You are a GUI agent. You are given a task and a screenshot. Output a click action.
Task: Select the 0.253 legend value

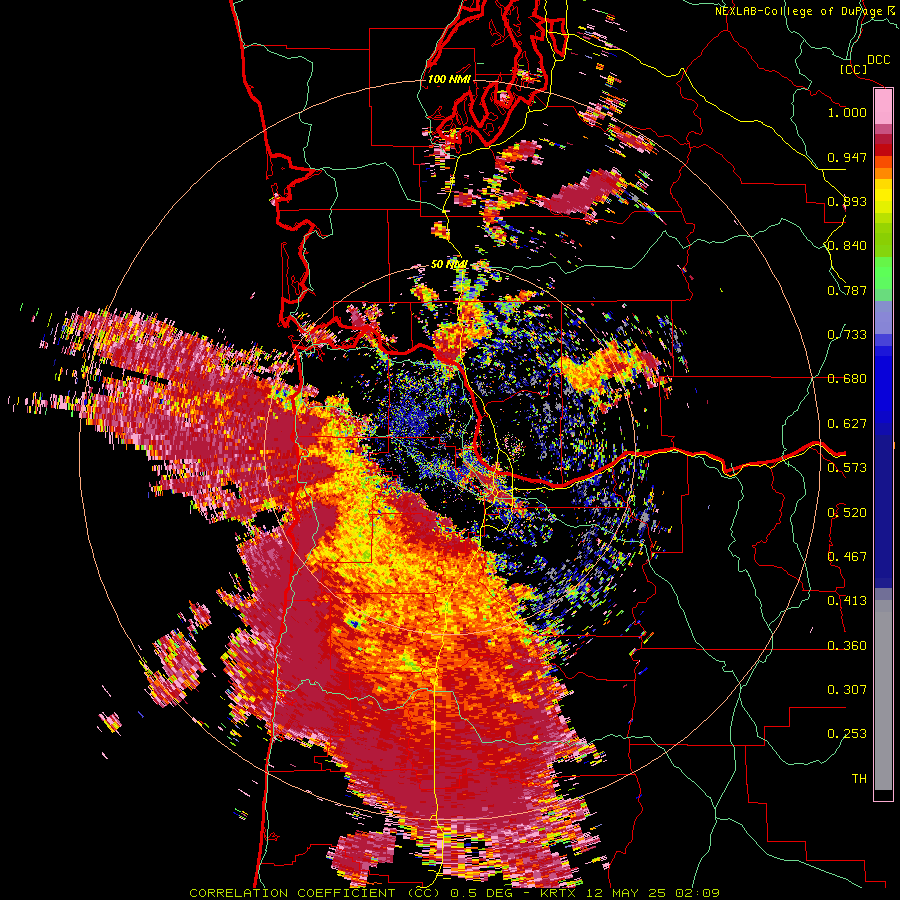click(847, 734)
